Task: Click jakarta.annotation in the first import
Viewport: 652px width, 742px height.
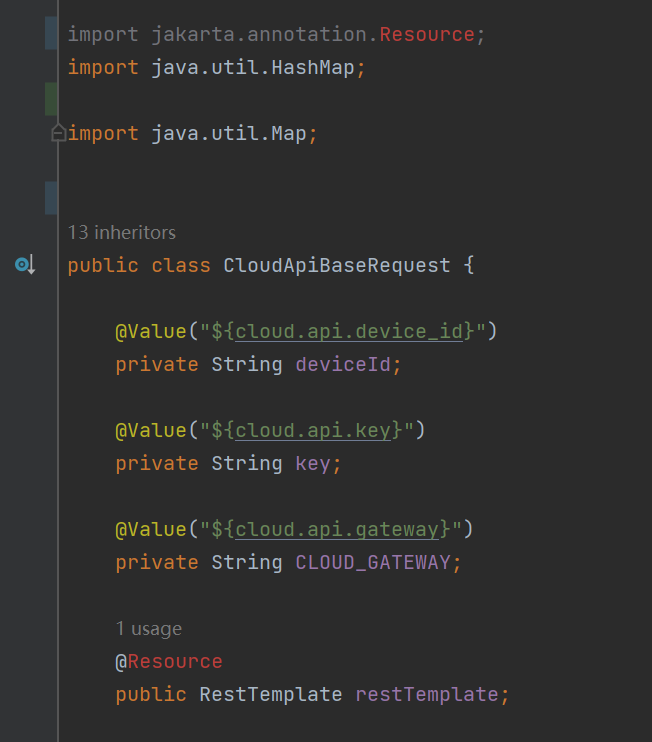Action: pos(259,35)
